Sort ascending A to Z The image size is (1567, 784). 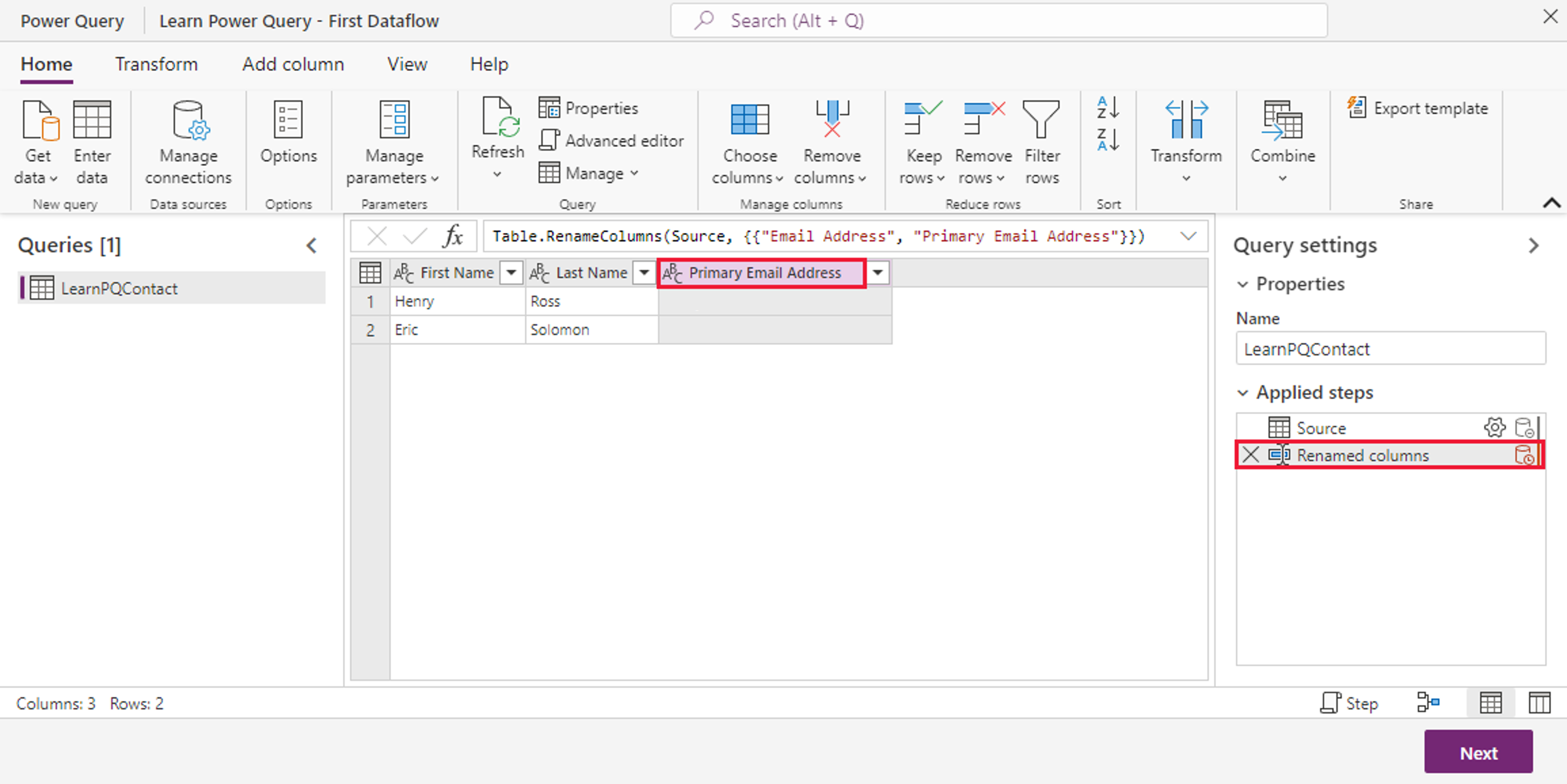point(1108,108)
